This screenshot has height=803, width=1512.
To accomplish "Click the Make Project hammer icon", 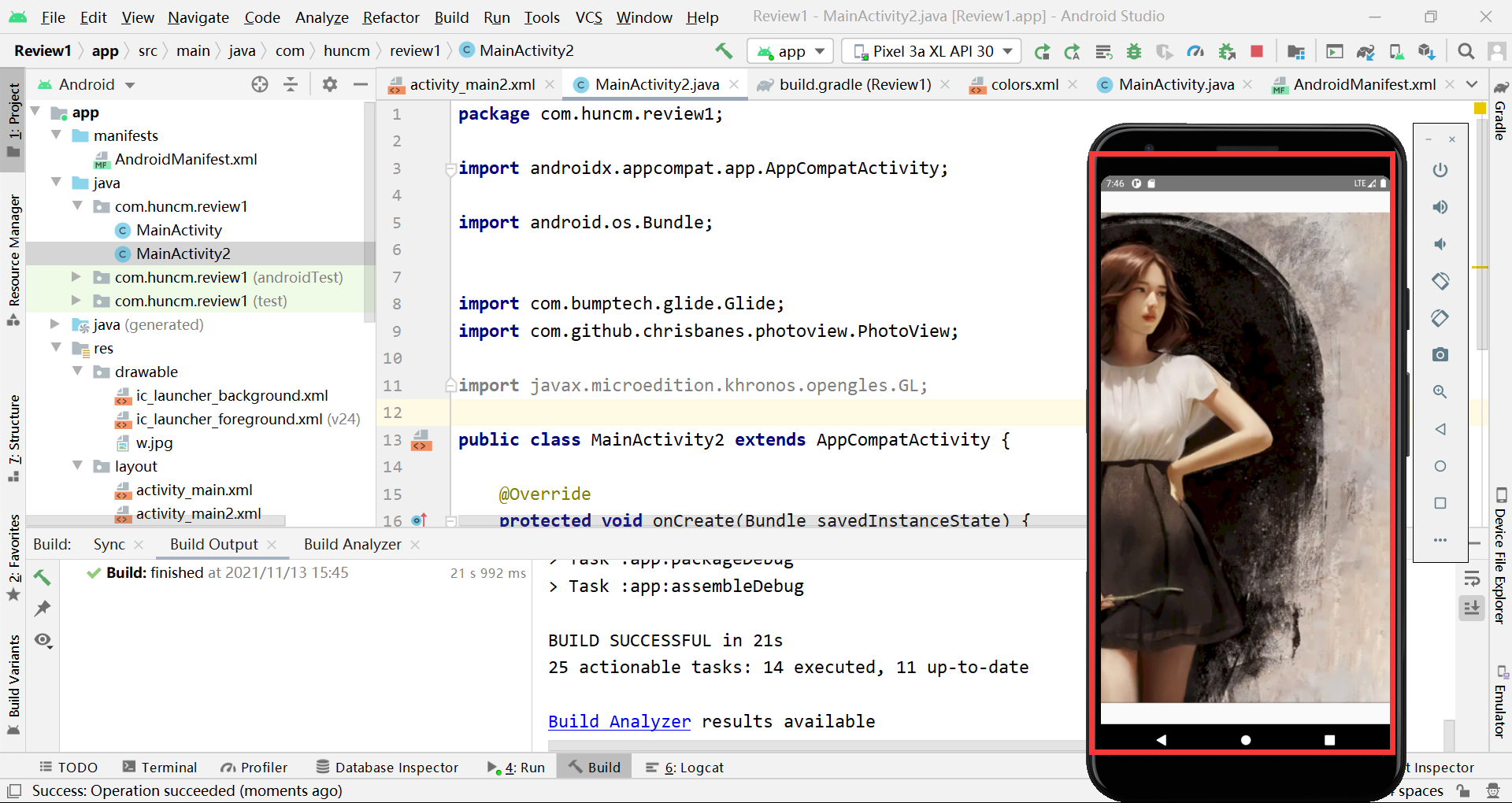I will pos(724,51).
